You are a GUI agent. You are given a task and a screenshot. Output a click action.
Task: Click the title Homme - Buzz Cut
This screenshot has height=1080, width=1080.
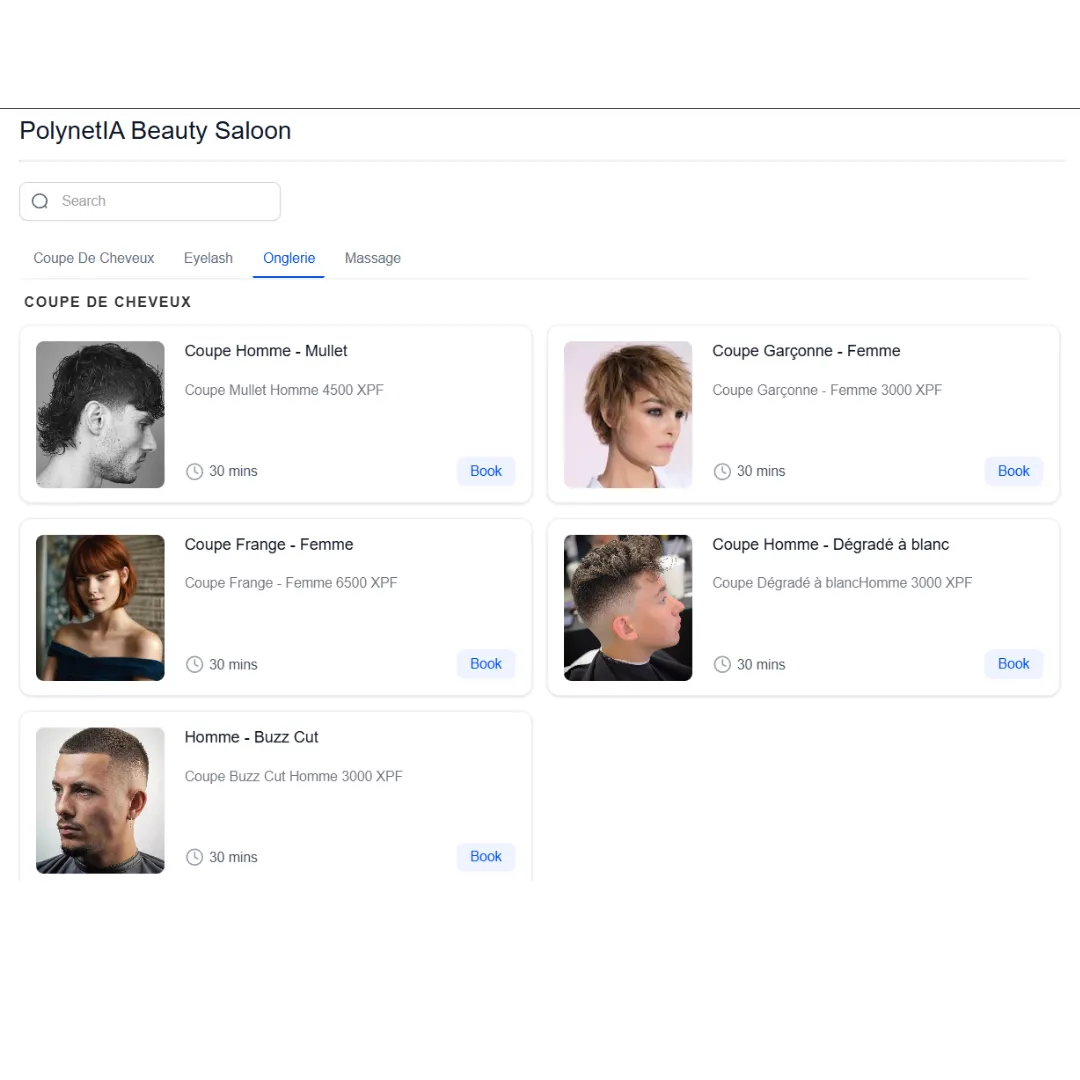[x=251, y=738]
